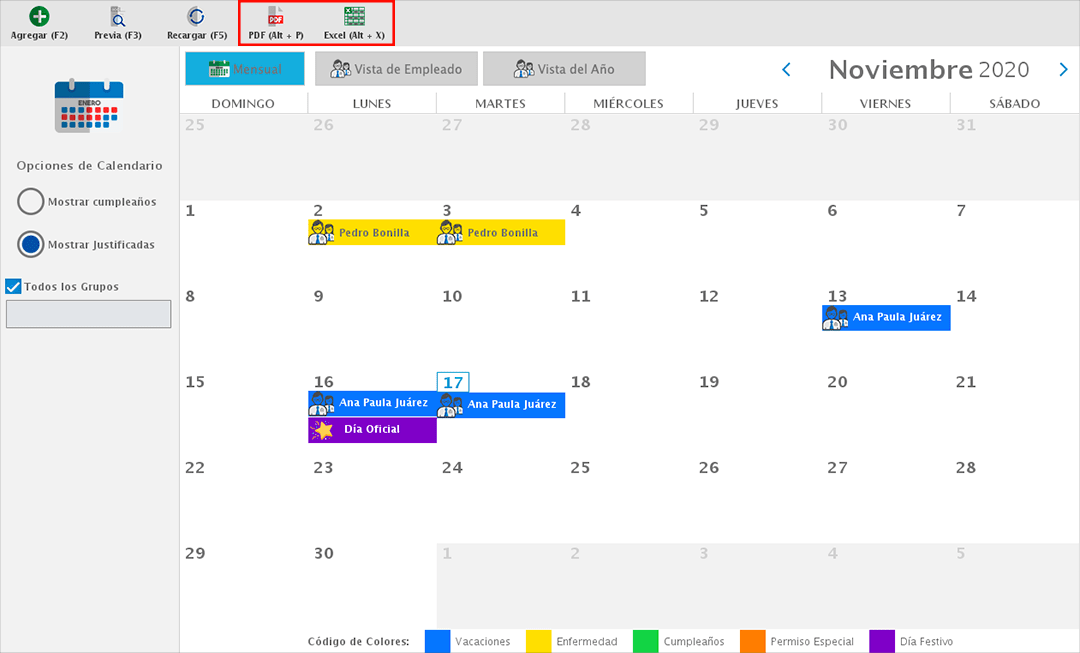Click the blue Vacaciones color swatch
1080x653 pixels.
(438, 641)
